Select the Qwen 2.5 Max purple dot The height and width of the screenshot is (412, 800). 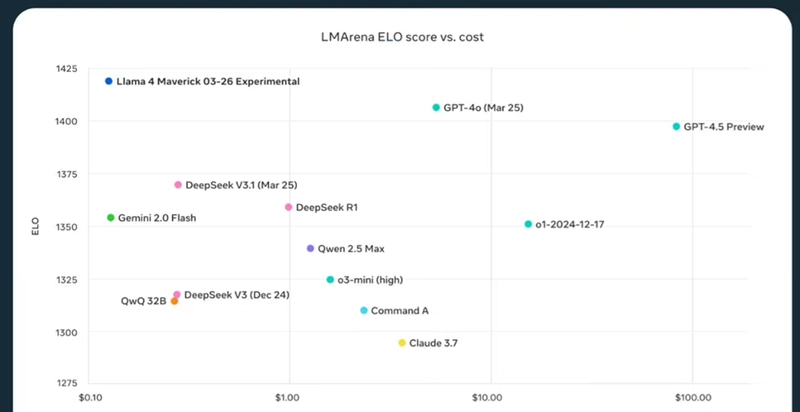point(310,248)
